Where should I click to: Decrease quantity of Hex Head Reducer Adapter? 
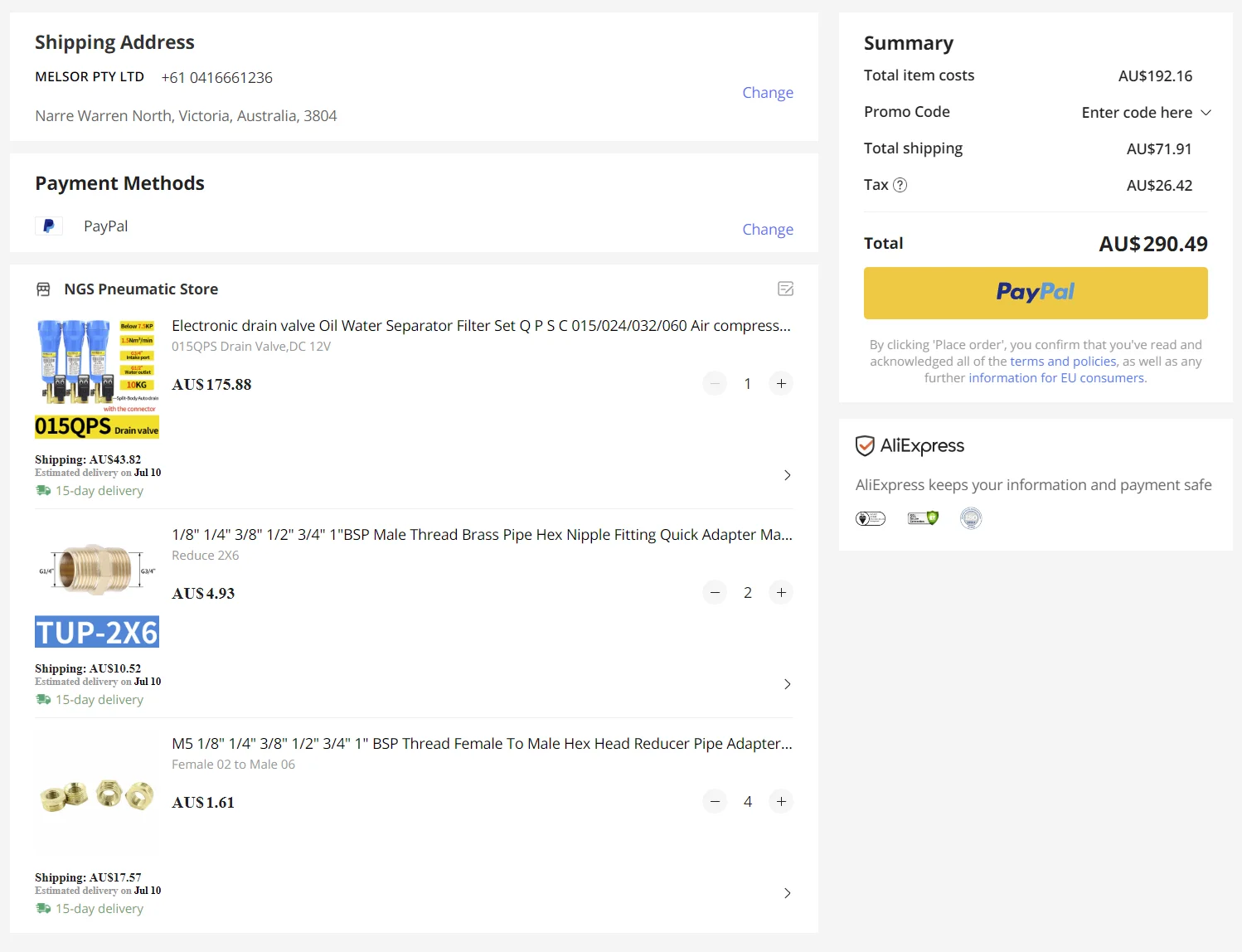715,801
